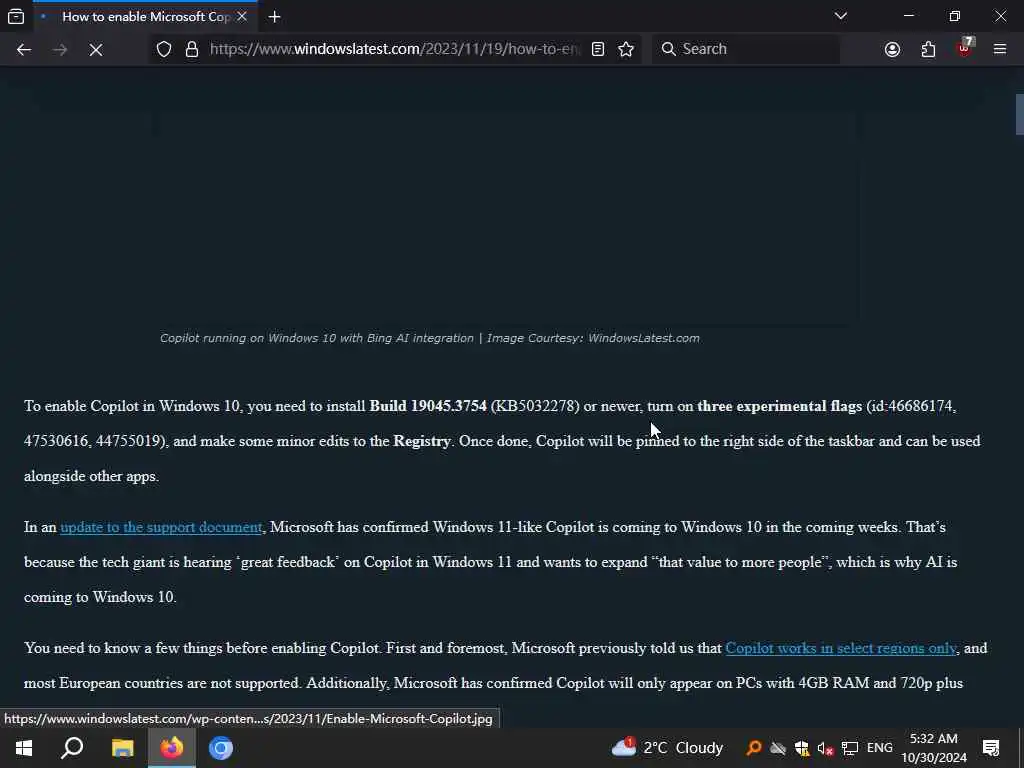Open 'update to the support document' link
This screenshot has height=768, width=1024.
[x=161, y=527]
